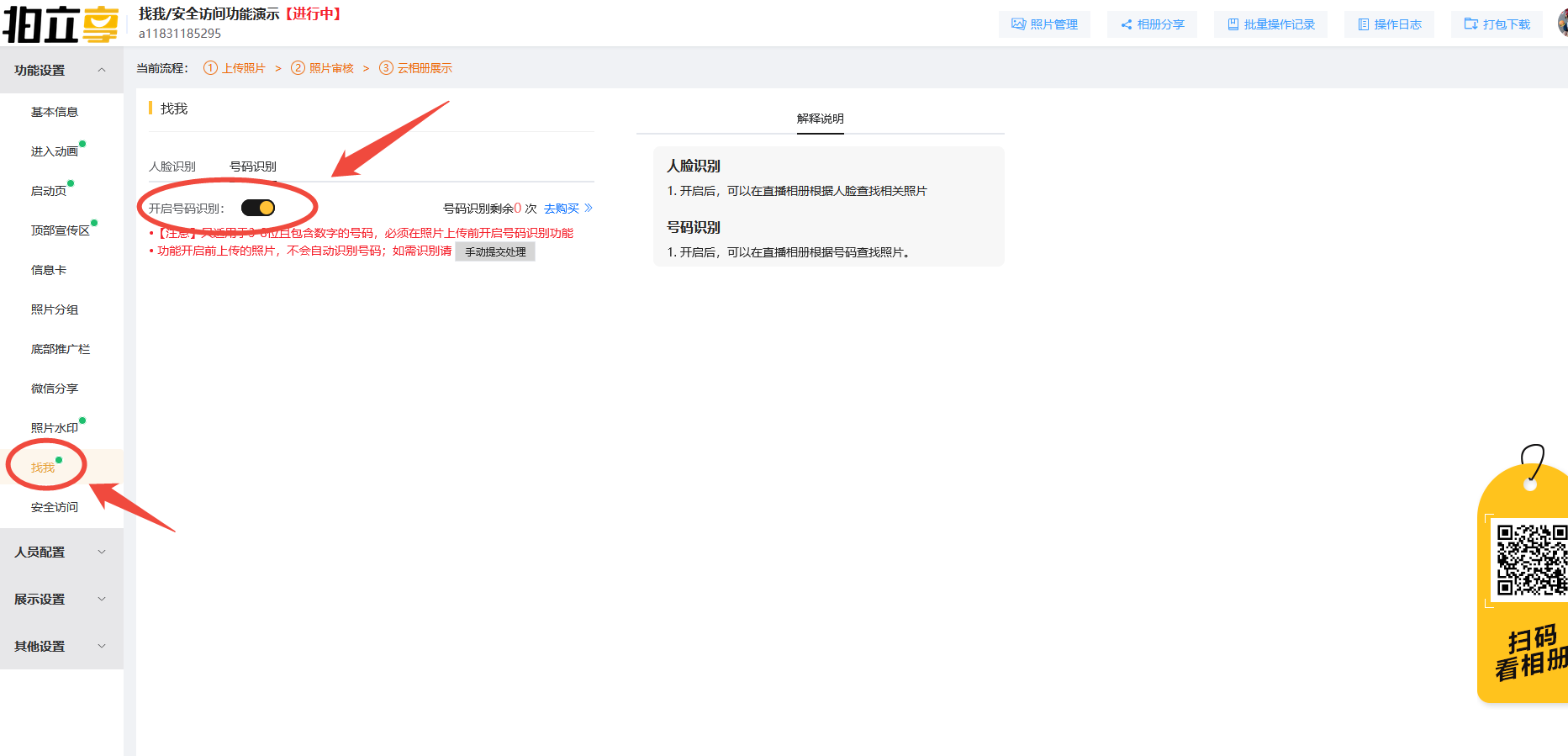
Task: Open 安全访问 in sidebar
Action: 55,507
